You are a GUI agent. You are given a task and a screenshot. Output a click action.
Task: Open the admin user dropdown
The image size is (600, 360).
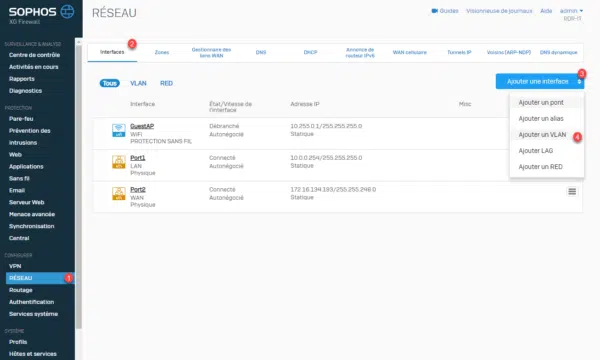(571, 11)
